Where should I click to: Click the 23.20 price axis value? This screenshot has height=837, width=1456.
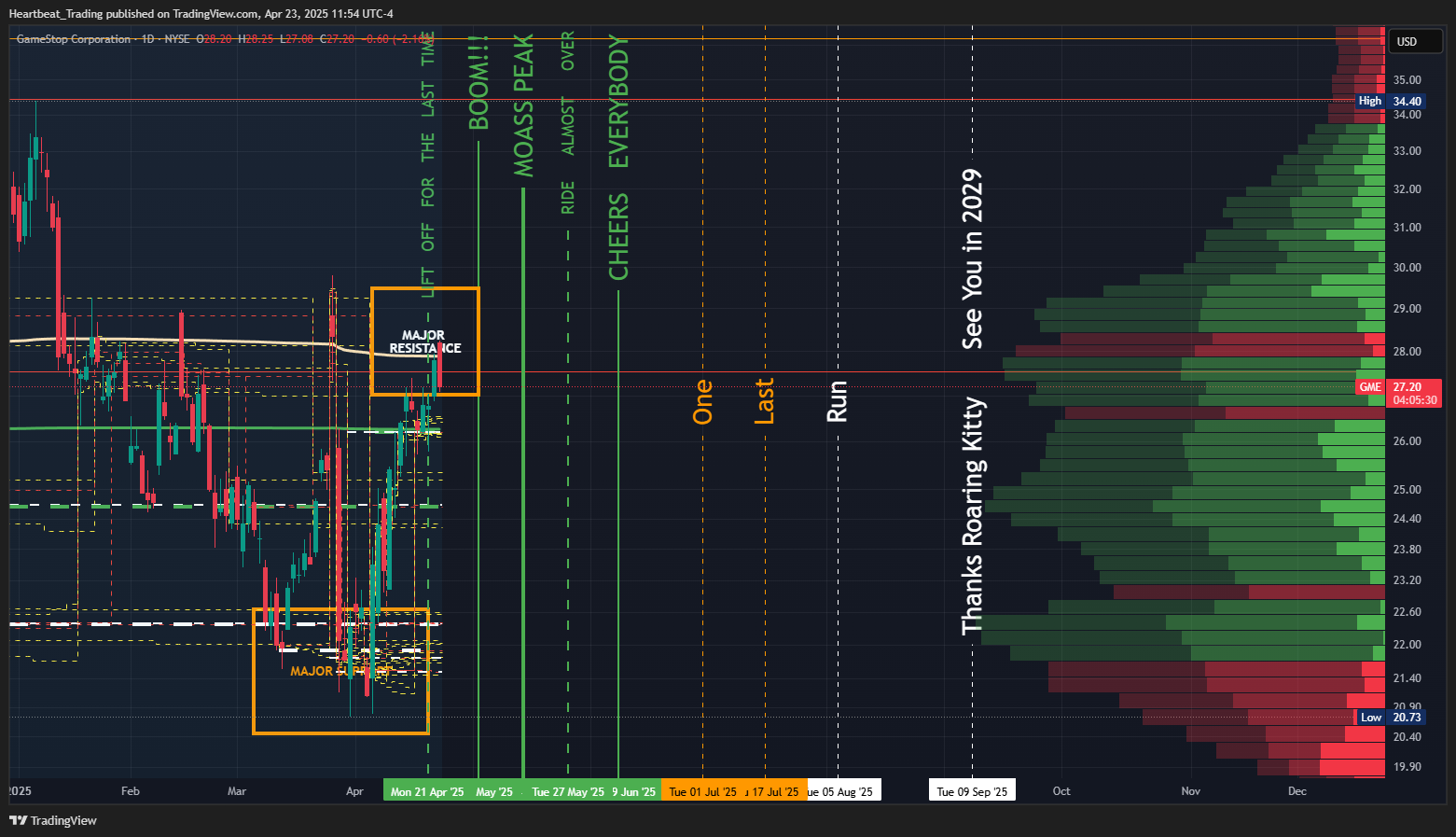(1407, 580)
